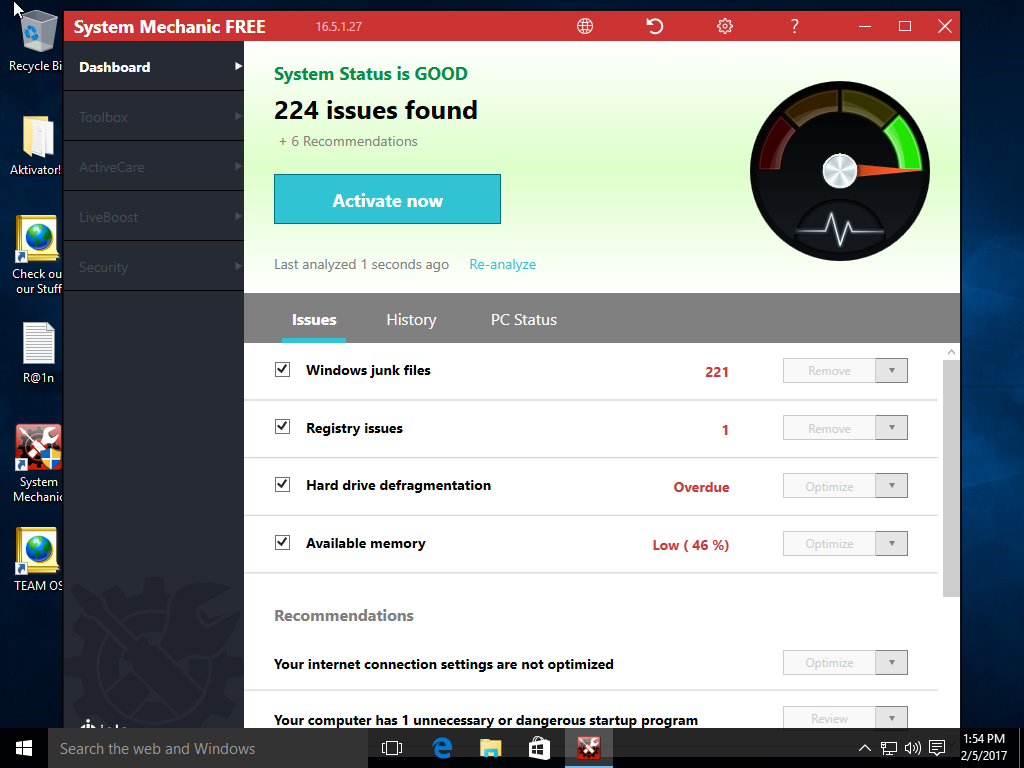The height and width of the screenshot is (768, 1024).
Task: Select Security in the sidebar
Action: 154,266
